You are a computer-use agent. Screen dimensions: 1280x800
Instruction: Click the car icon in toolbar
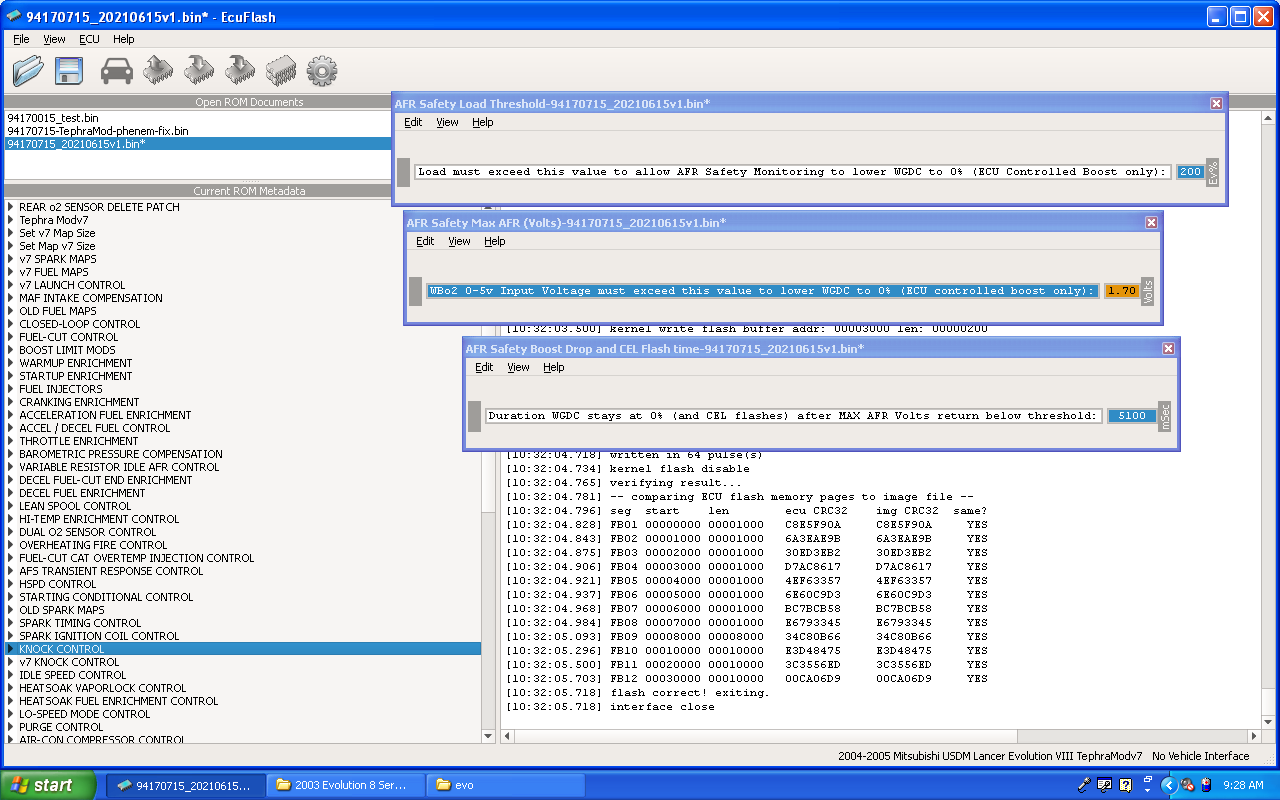(x=117, y=70)
